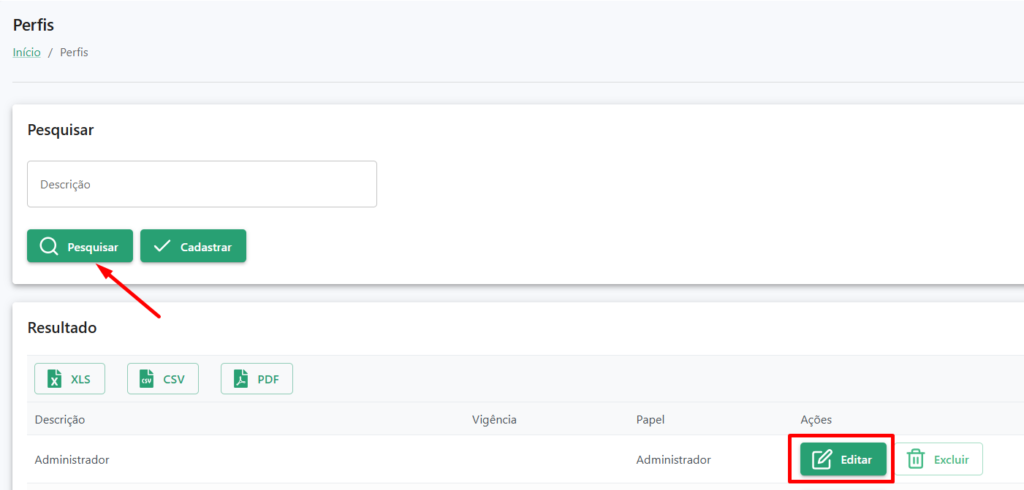
Task: Open the Início breadcrumb link
Action: click(27, 53)
